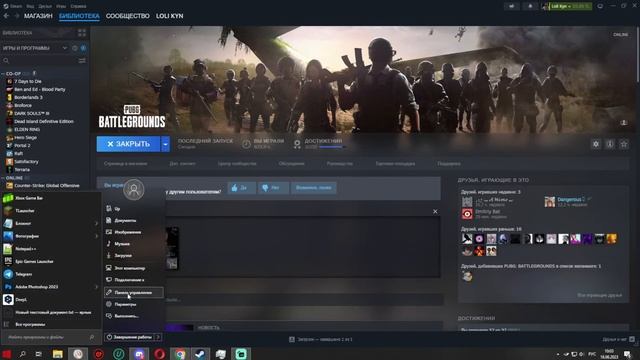
Task: Click the Shutdown button
Action: pyautogui.click(x=129, y=337)
